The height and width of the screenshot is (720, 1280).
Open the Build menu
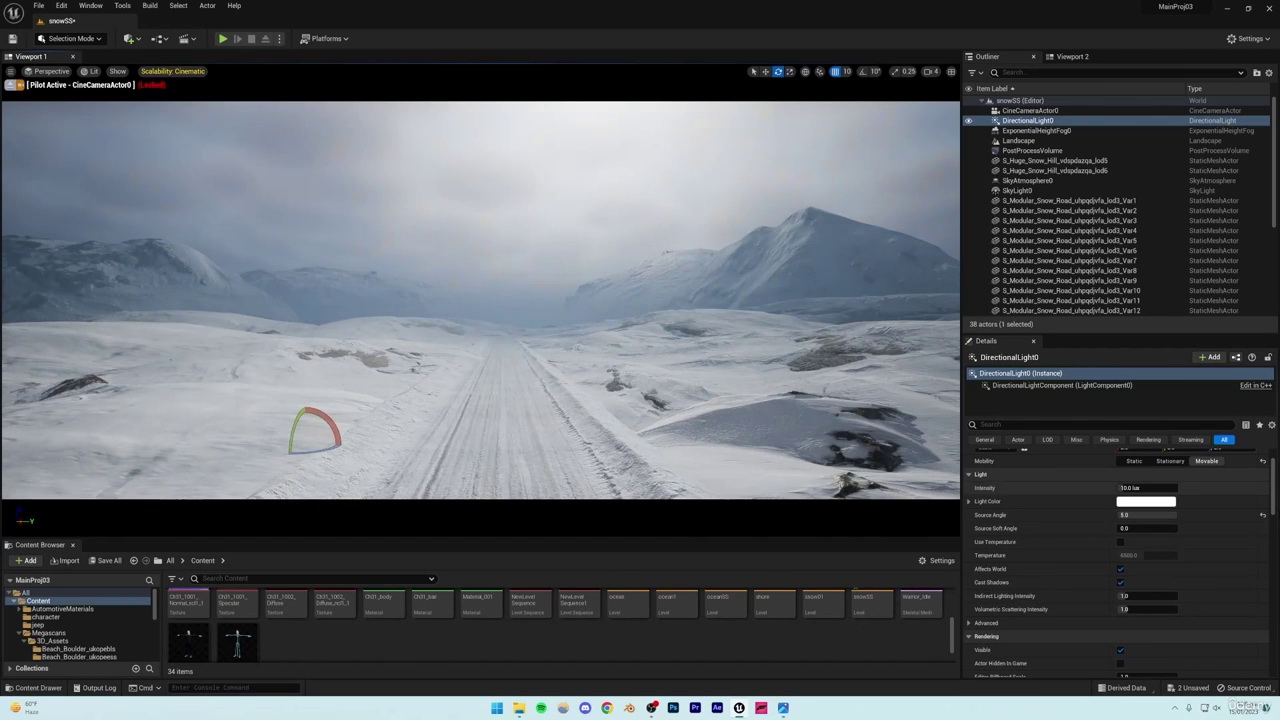[150, 6]
